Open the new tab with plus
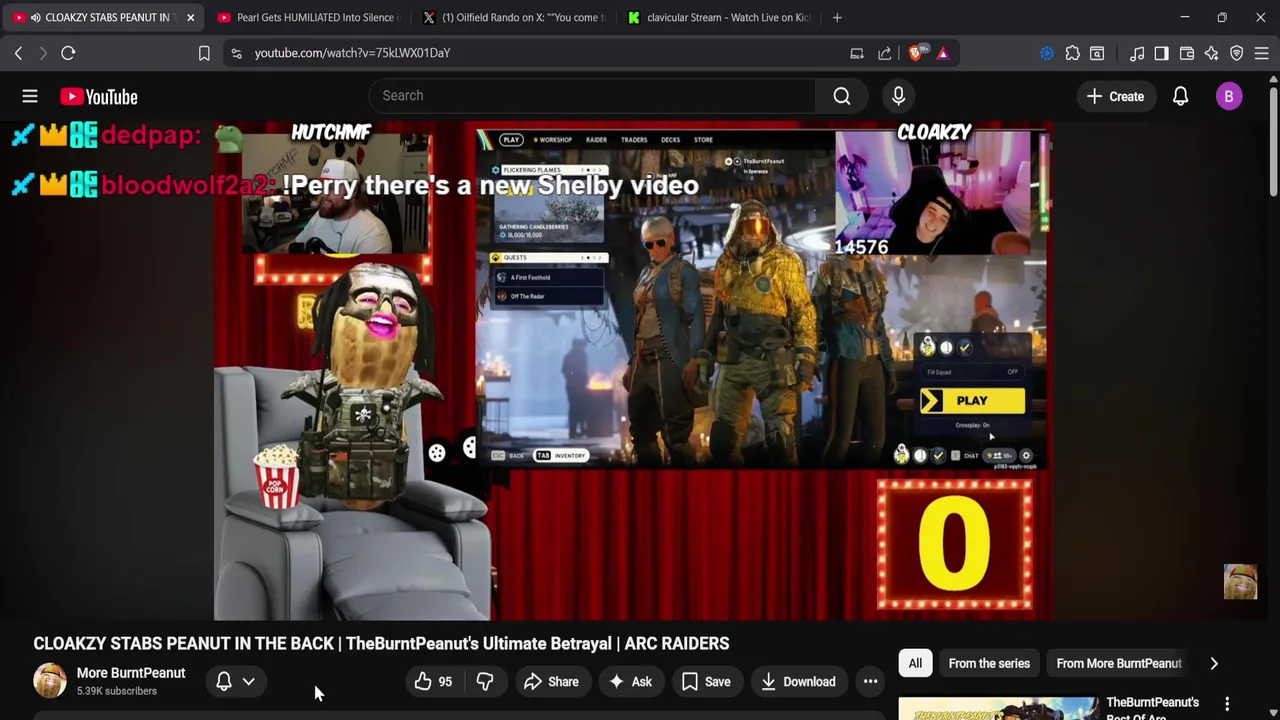This screenshot has width=1280, height=720. pos(837,17)
